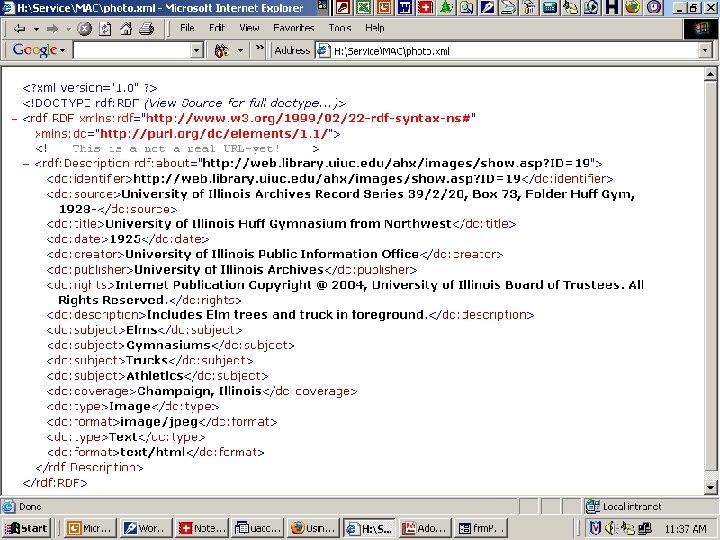Launch Access from Office shortcut bar
This screenshot has width=720, height=540.
click(x=343, y=7)
